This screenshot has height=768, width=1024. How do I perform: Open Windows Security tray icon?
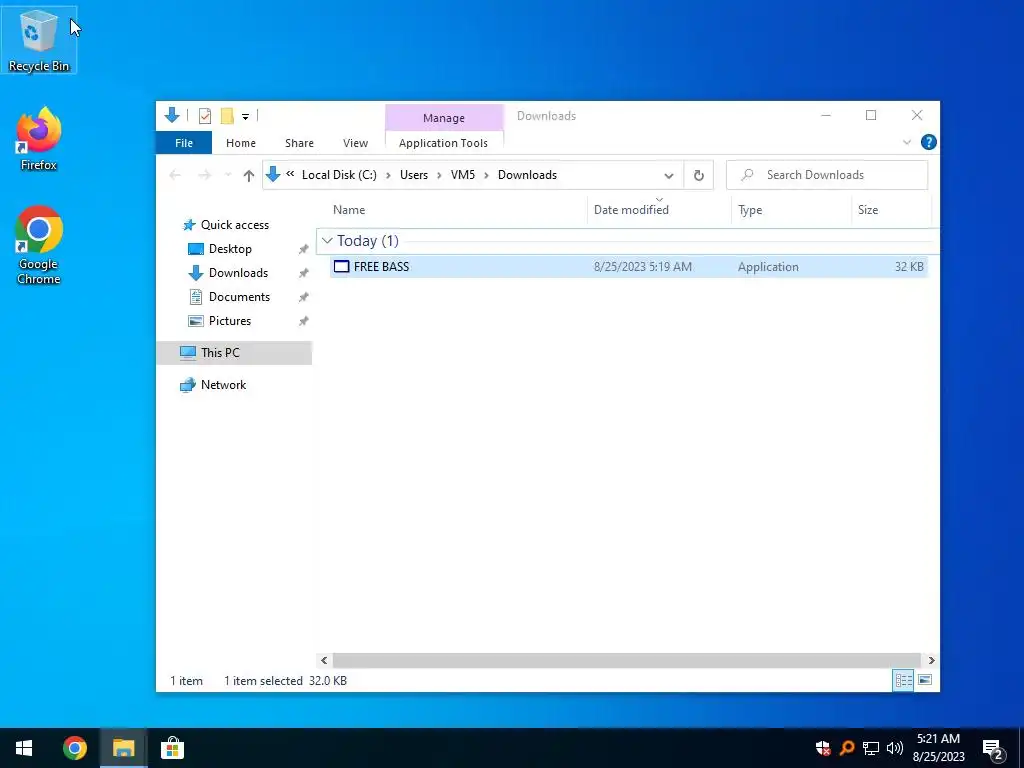click(823, 748)
